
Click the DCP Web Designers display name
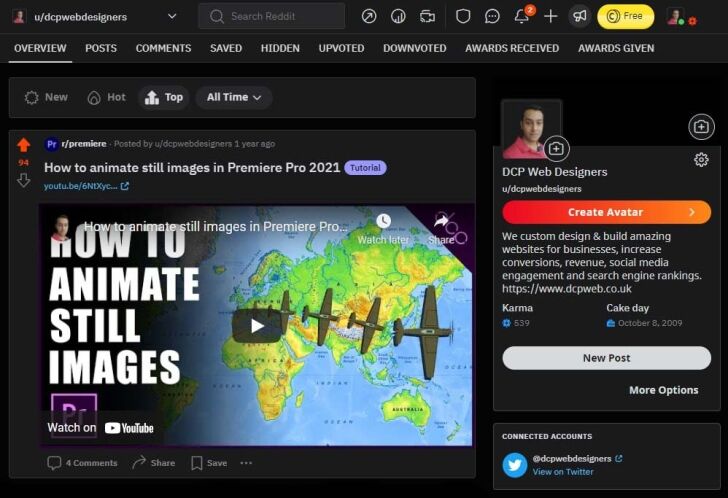(554, 172)
